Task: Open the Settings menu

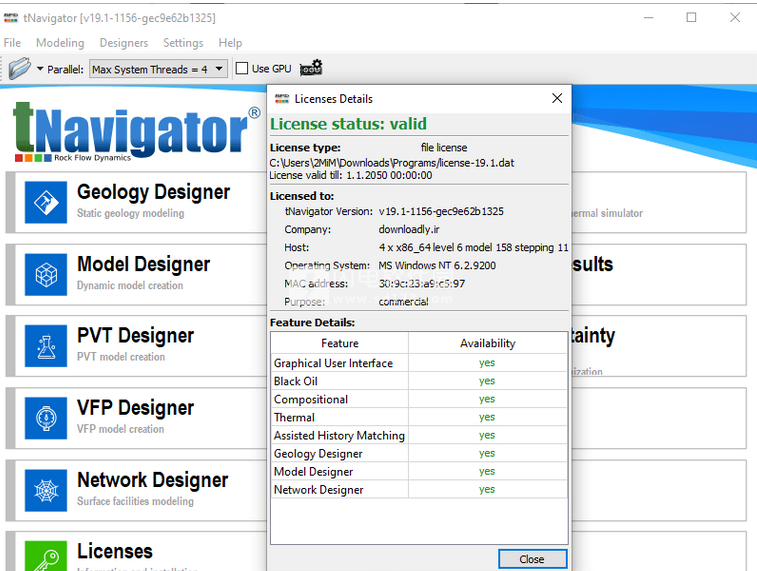Action: pyautogui.click(x=183, y=43)
